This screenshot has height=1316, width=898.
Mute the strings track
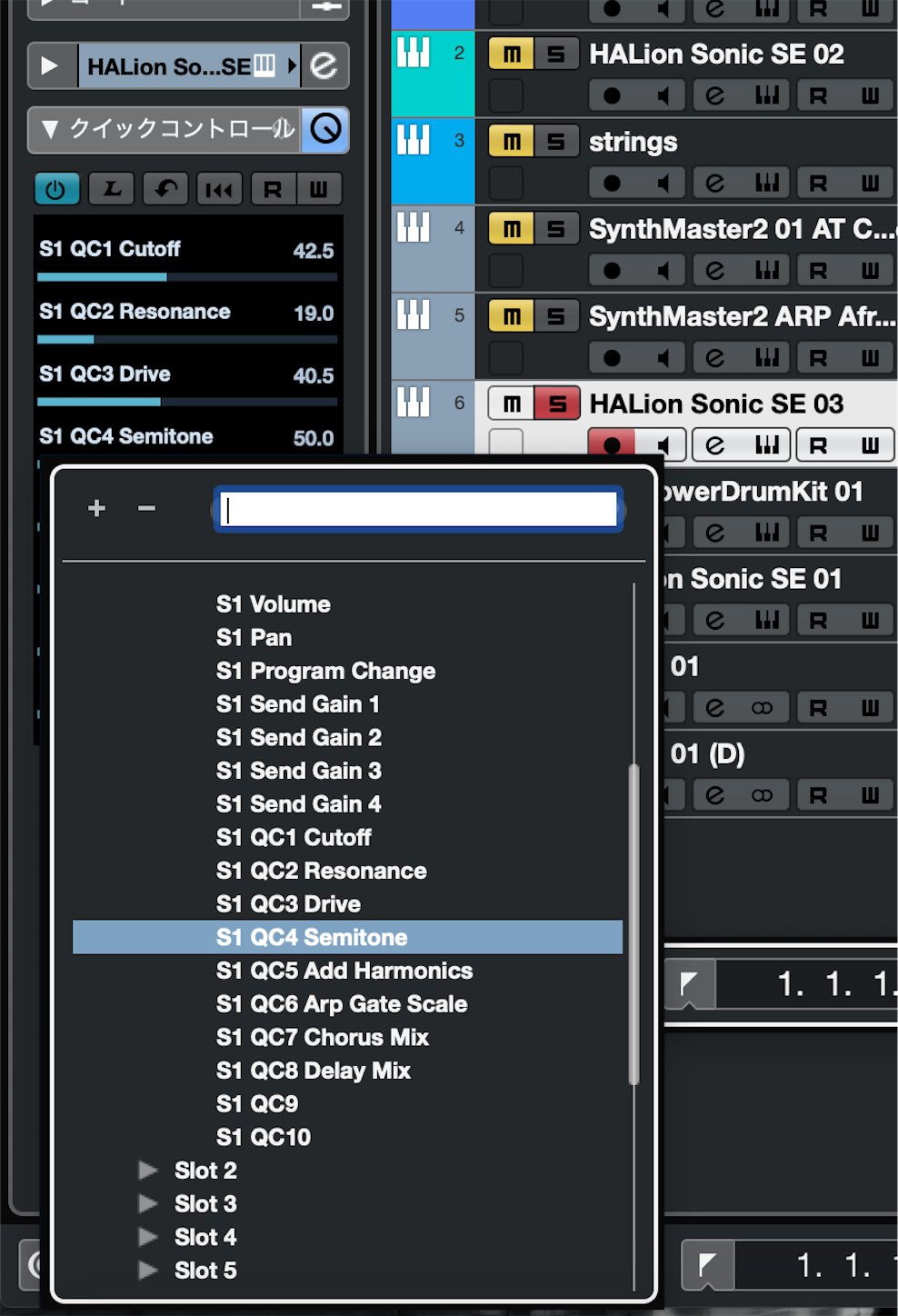pyautogui.click(x=512, y=142)
